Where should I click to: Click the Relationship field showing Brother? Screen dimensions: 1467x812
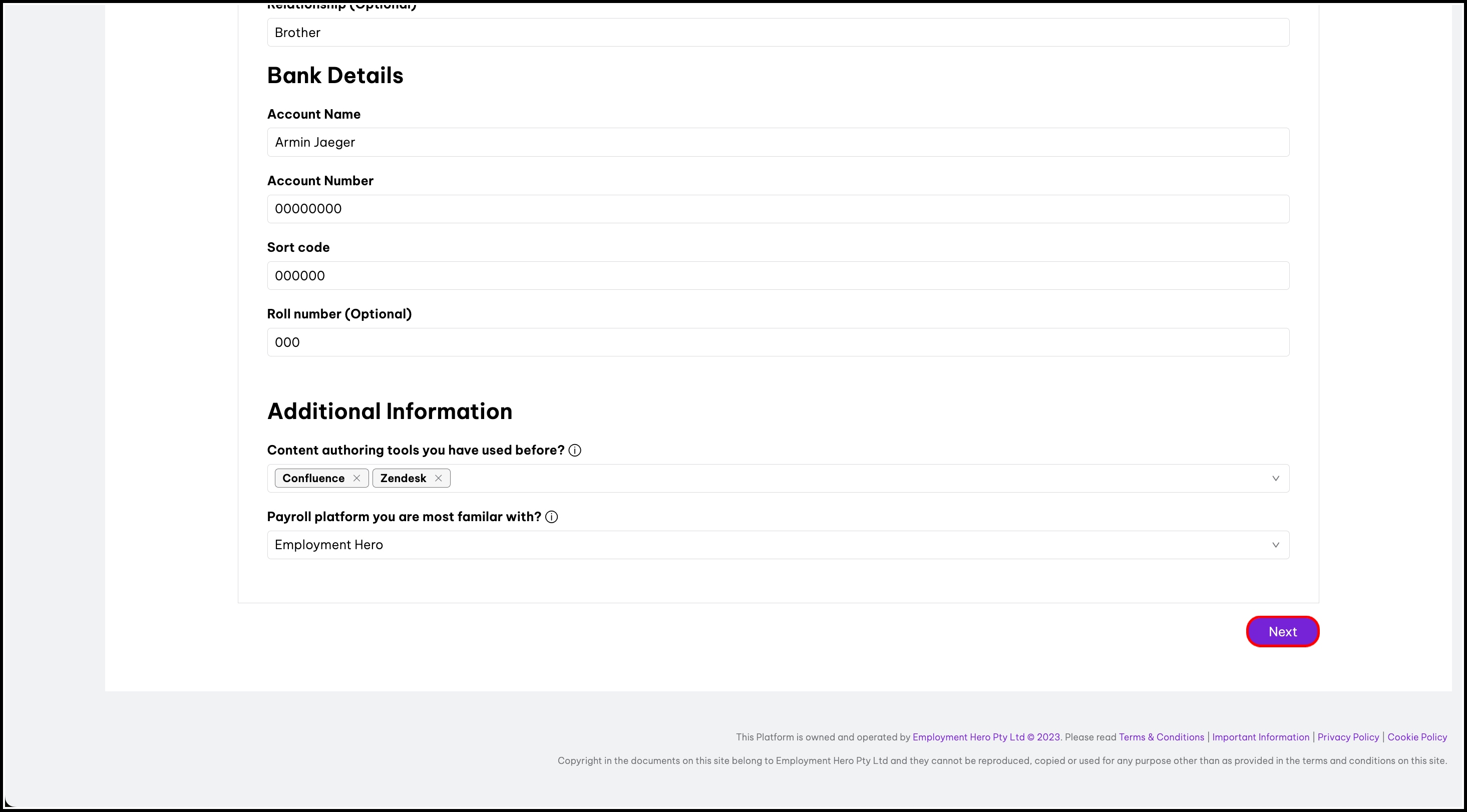click(778, 33)
